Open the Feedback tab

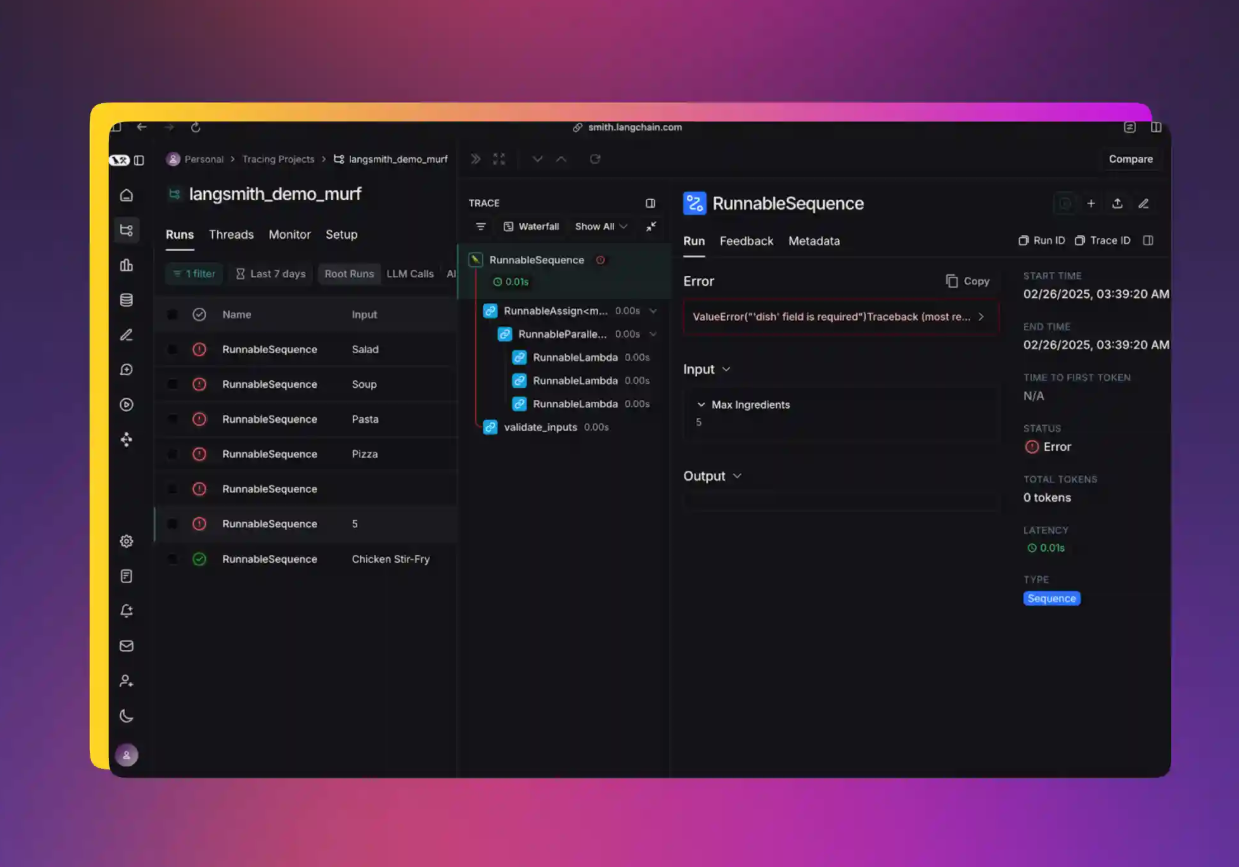coord(746,241)
